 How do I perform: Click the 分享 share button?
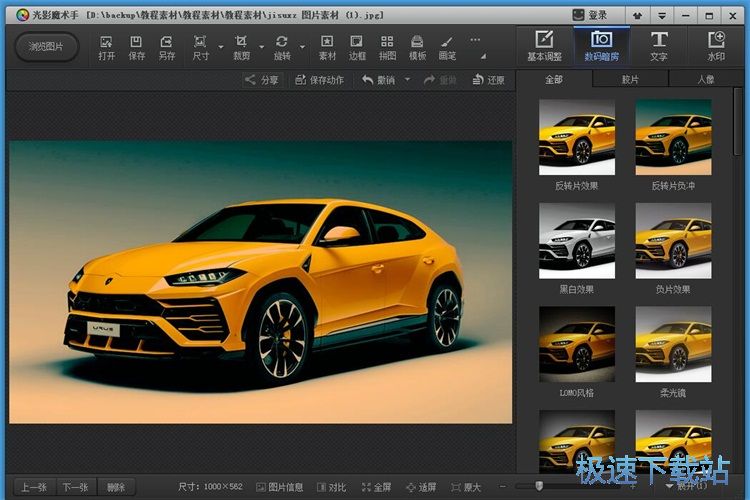pyautogui.click(x=261, y=80)
